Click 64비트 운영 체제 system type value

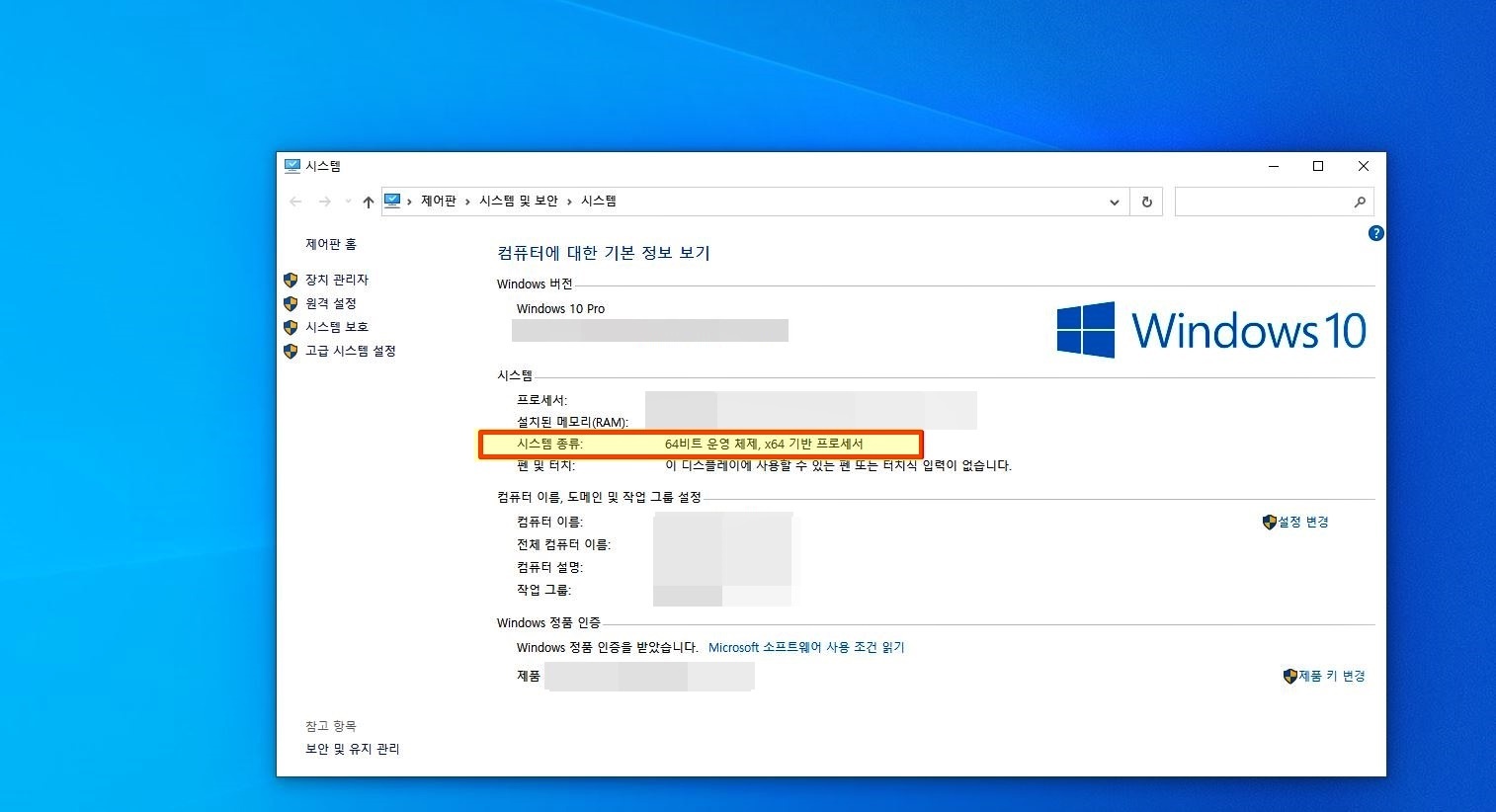coord(764,444)
